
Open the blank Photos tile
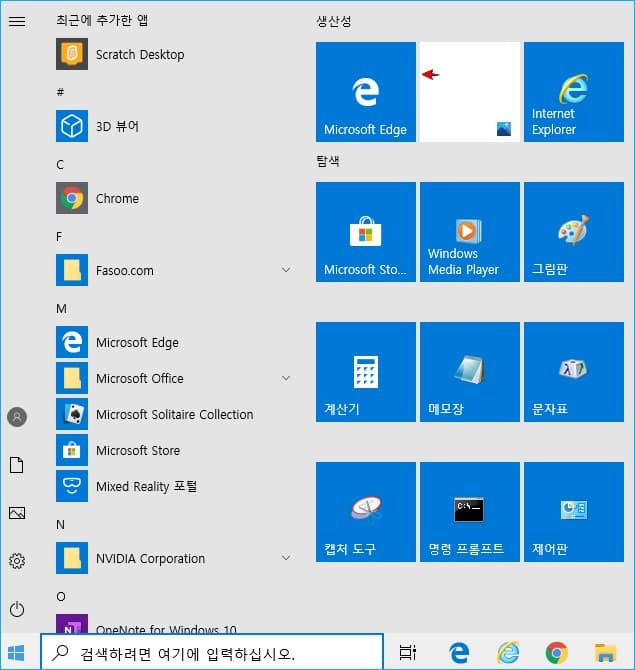pos(470,92)
